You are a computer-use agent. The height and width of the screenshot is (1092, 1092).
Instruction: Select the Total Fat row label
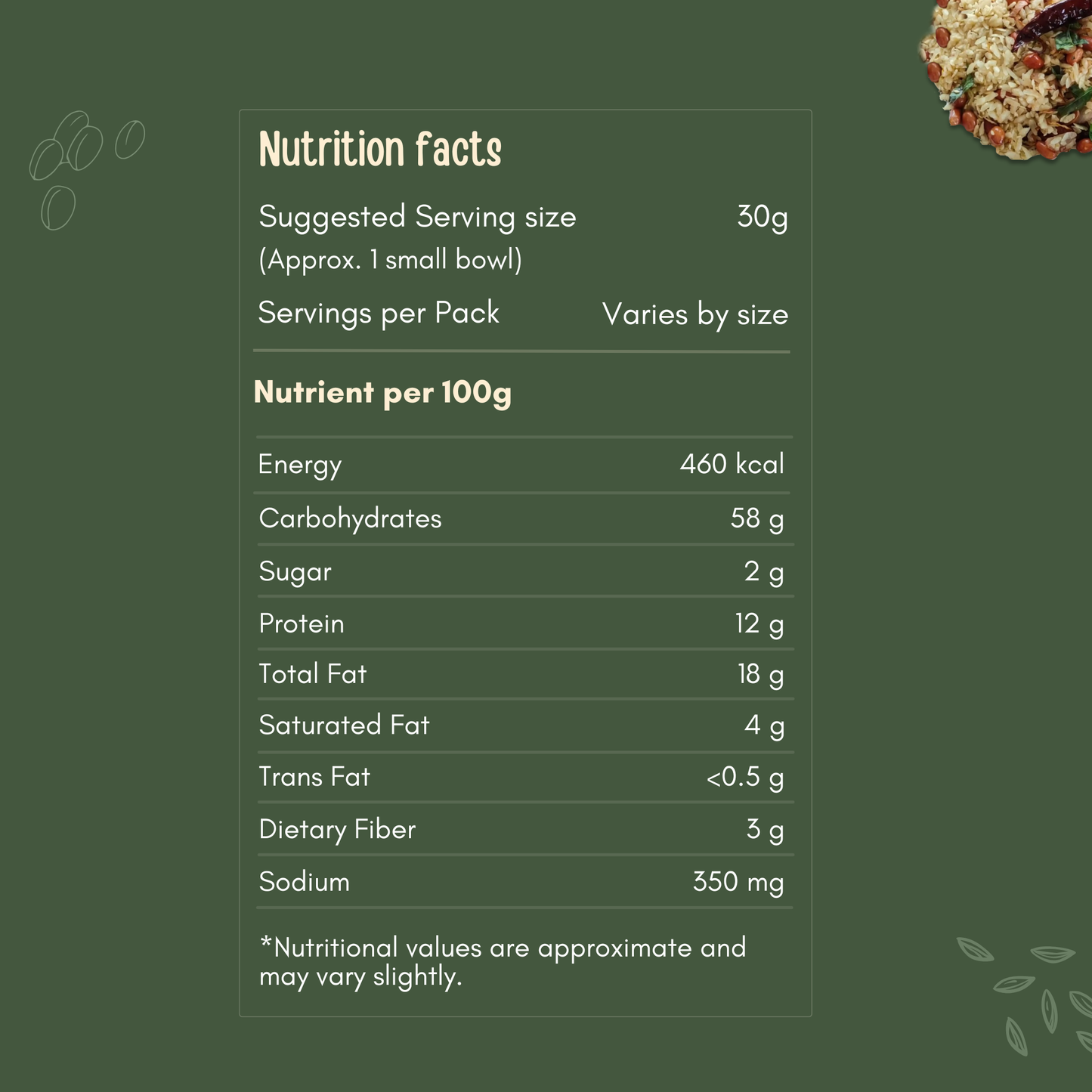tap(312, 674)
